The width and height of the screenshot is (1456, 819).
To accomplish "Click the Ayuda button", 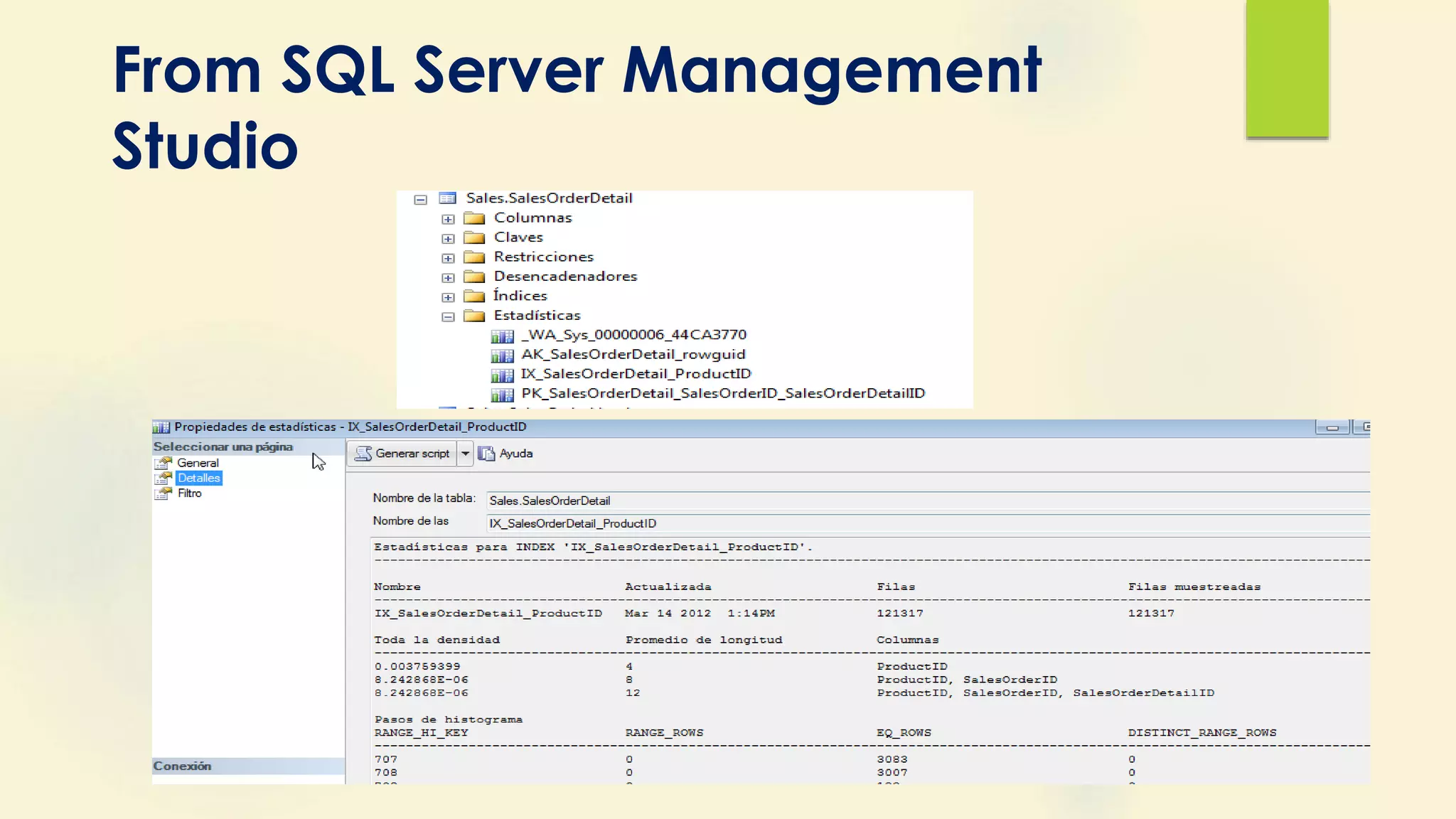I will pyautogui.click(x=505, y=454).
